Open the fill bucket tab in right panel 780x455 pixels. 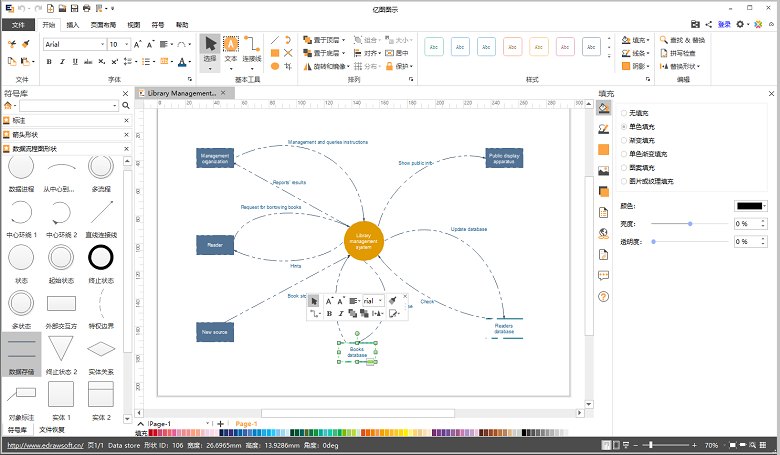(604, 108)
